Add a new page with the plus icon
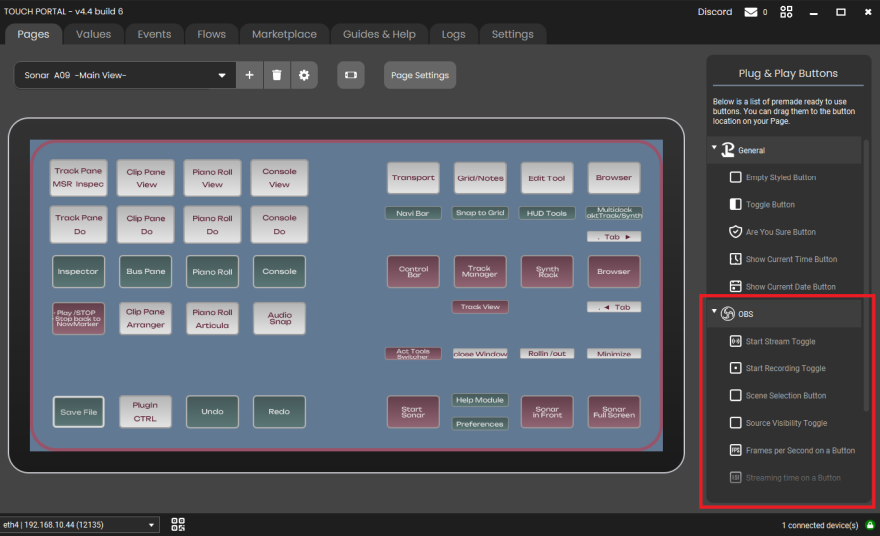The width and height of the screenshot is (880, 536). pyautogui.click(x=249, y=75)
